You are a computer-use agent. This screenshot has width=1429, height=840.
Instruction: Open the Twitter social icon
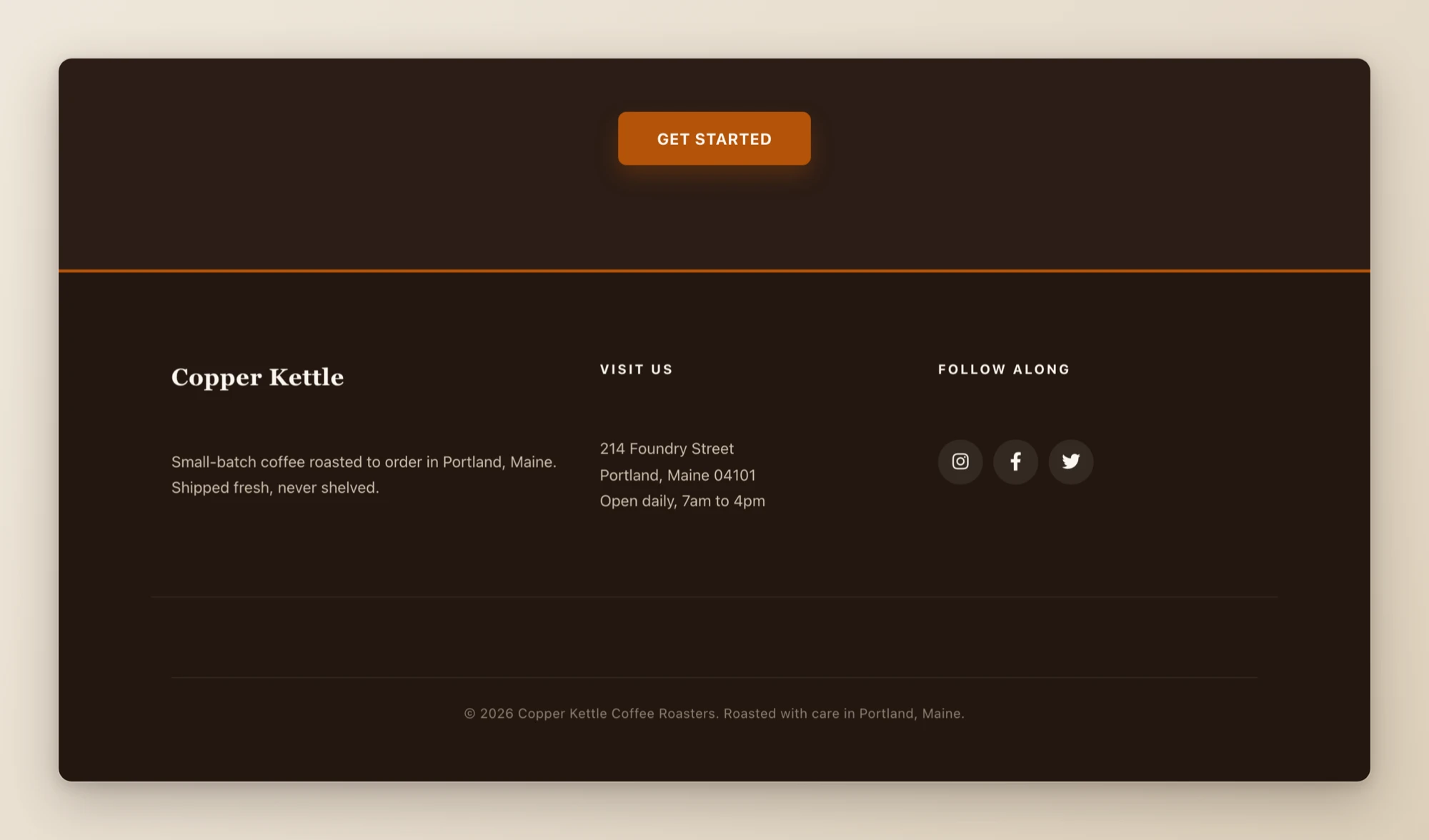pyautogui.click(x=1070, y=461)
